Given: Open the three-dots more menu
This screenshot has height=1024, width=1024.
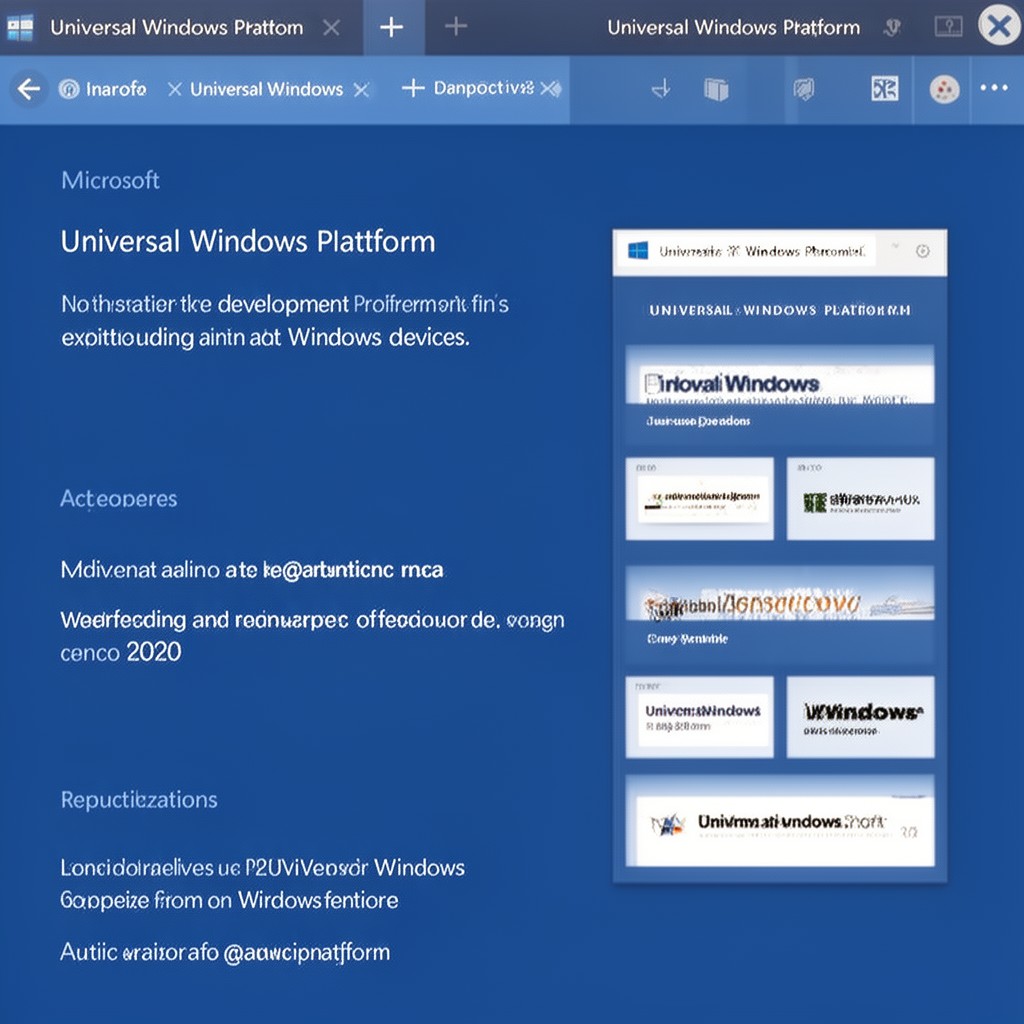Looking at the screenshot, I should pyautogui.click(x=994, y=88).
